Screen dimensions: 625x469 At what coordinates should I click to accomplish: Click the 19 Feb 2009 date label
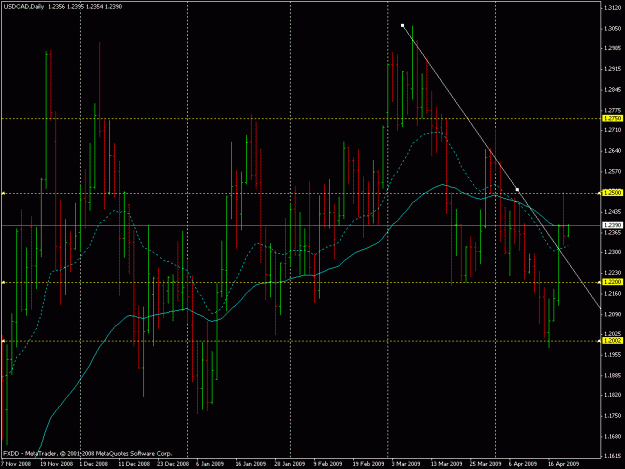coord(368,464)
